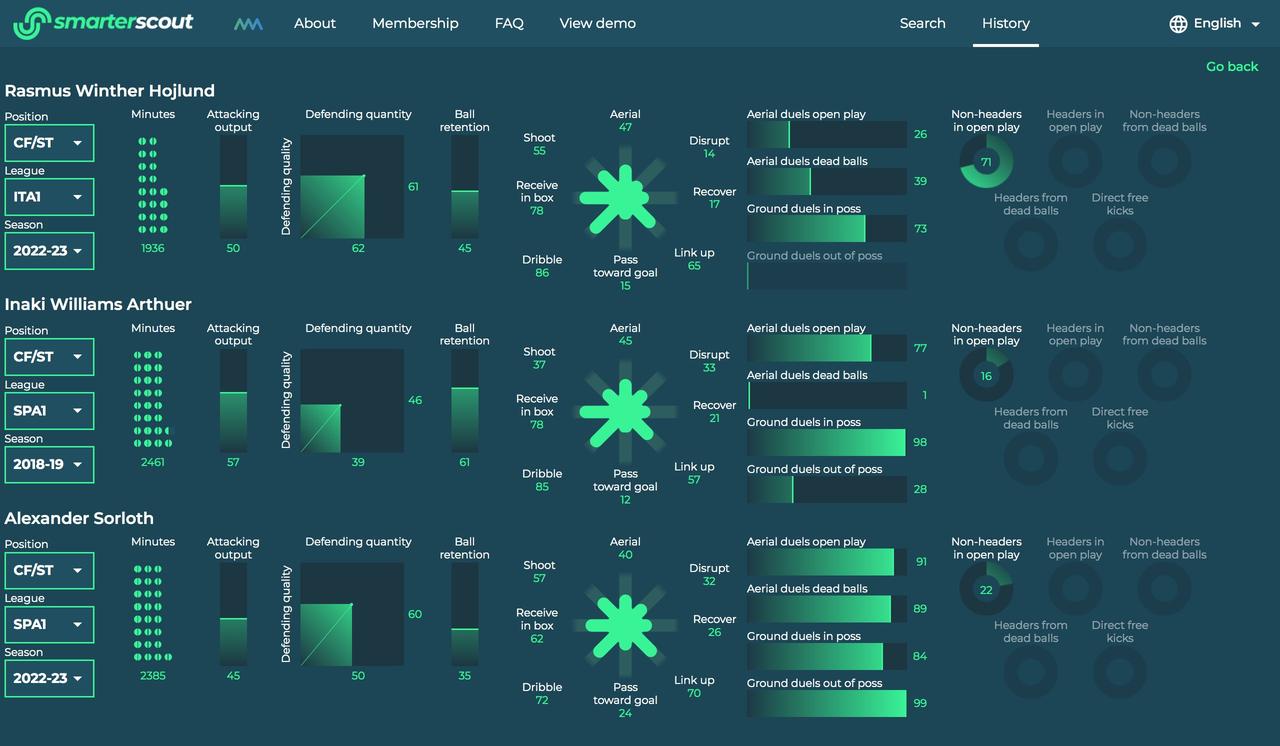The image size is (1280, 746).
Task: Open Inaki Williams' SPA1 league dropdown
Action: [x=49, y=411]
